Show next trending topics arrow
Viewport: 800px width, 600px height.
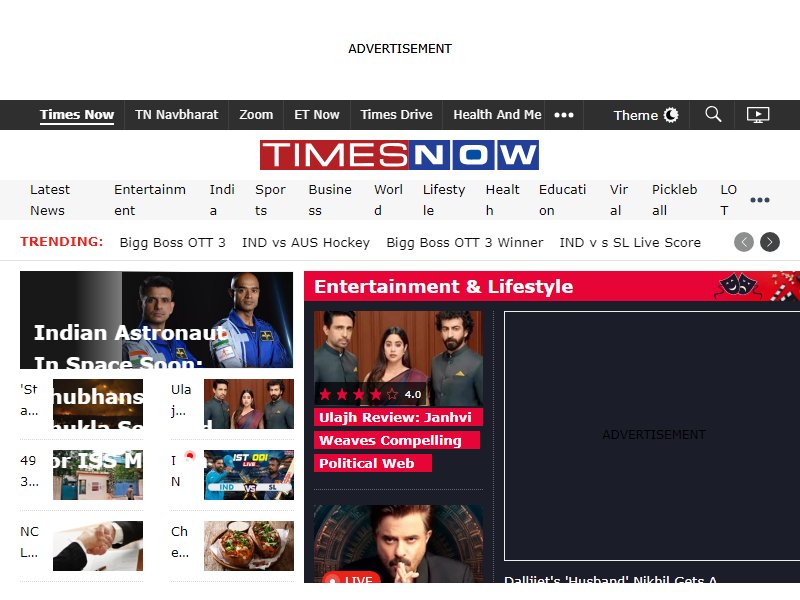(x=770, y=242)
